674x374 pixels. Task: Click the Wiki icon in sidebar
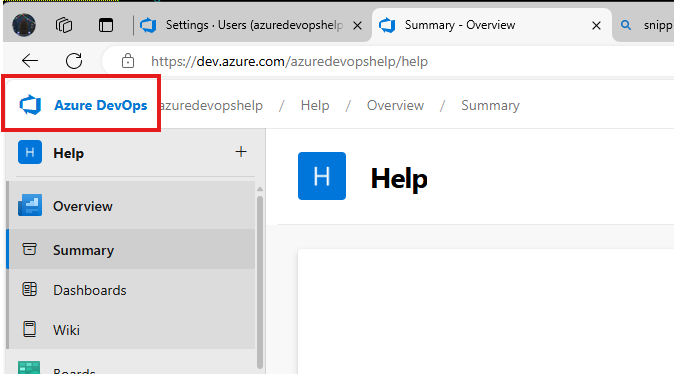point(29,329)
